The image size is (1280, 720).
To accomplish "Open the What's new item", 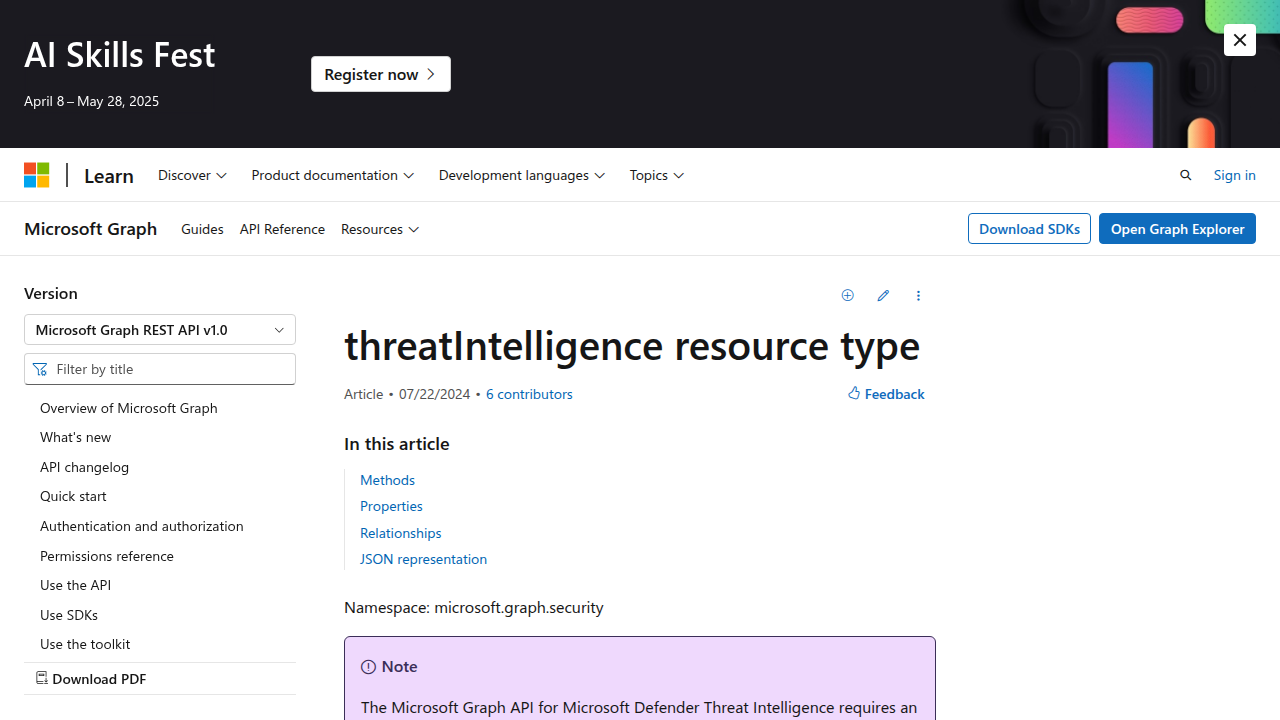I will point(76,437).
